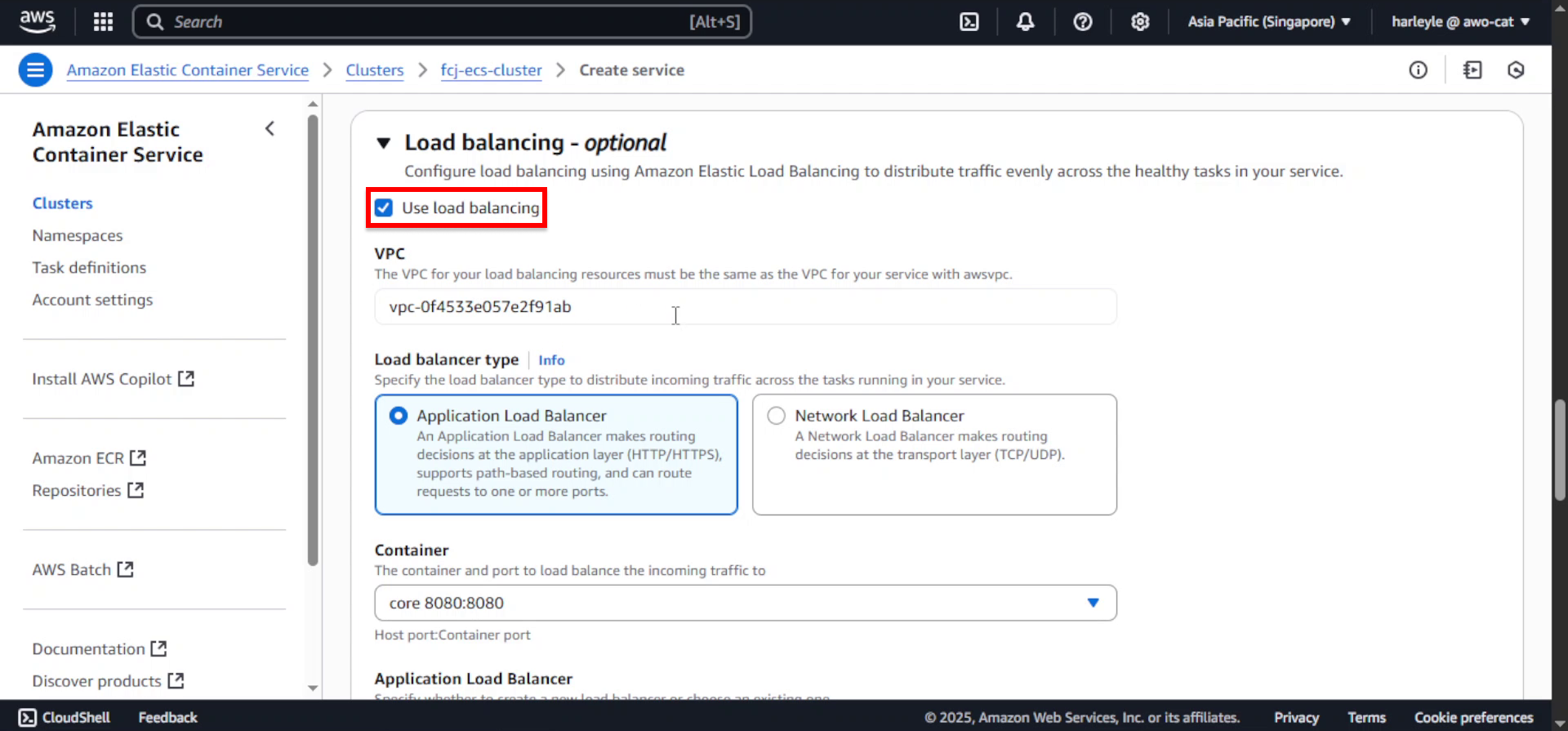Click the fcj-ecs-cluster breadcrumb link
Image resolution: width=1568 pixels, height=731 pixels.
click(x=492, y=70)
